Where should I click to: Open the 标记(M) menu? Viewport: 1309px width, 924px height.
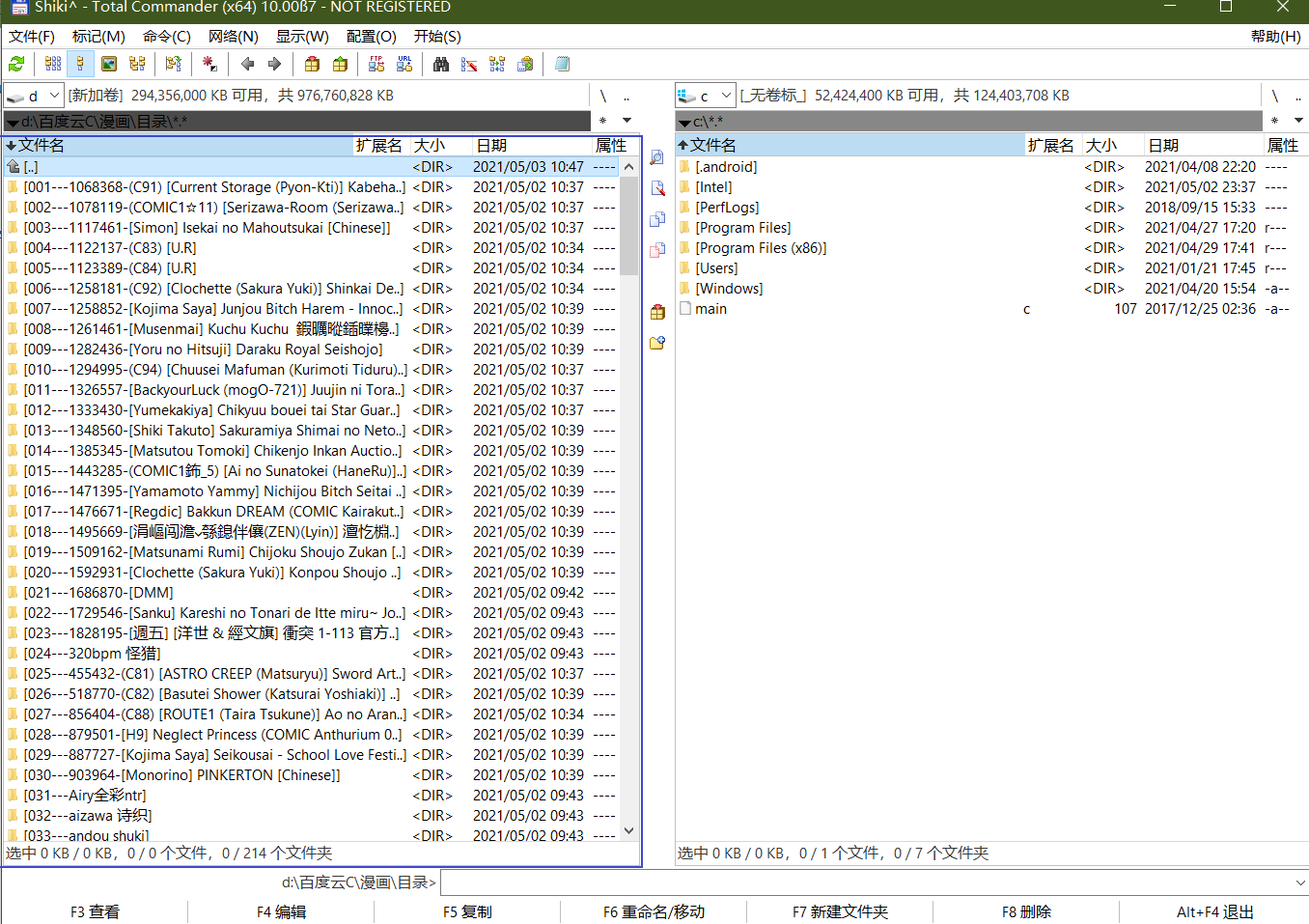pyautogui.click(x=98, y=37)
